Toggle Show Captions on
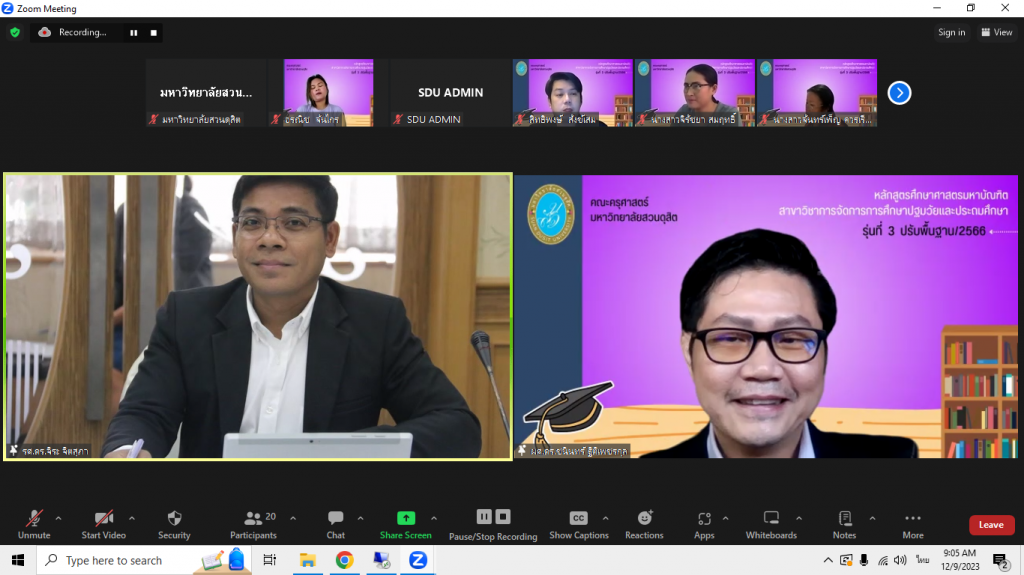This screenshot has width=1024, height=575. [x=578, y=518]
